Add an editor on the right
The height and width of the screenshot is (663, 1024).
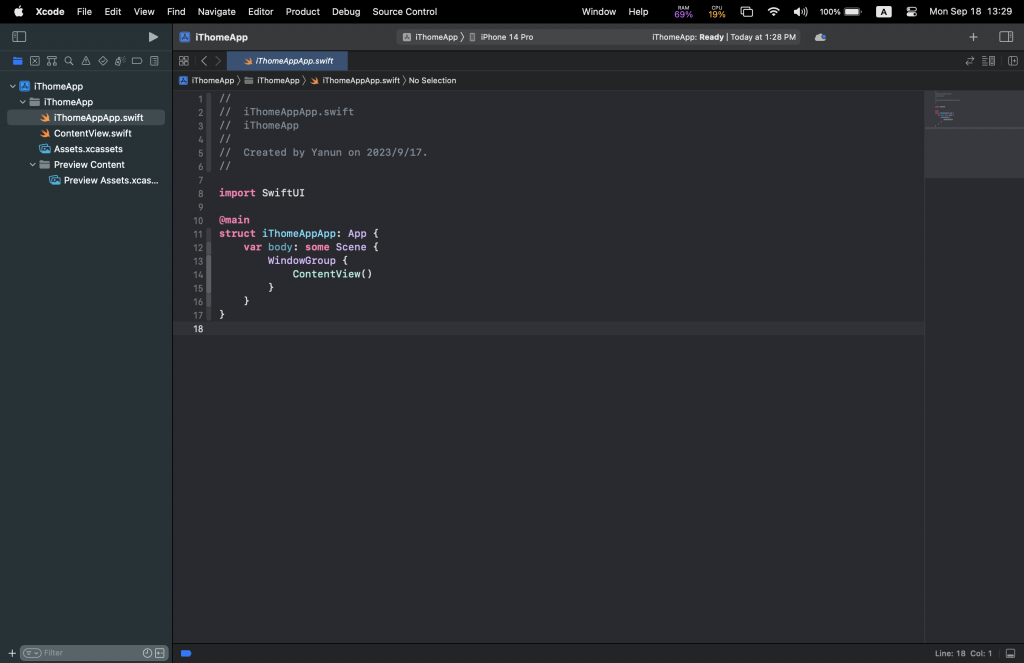pos(1013,61)
